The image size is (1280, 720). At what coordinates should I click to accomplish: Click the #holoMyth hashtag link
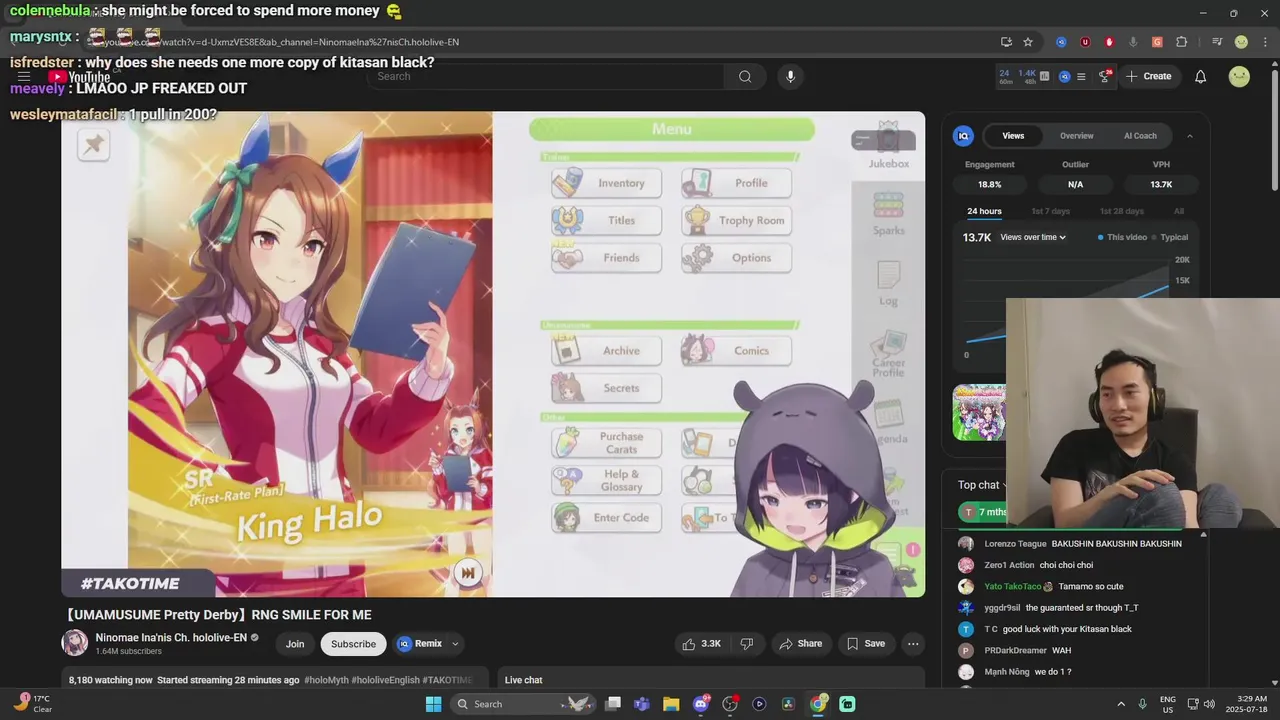[x=326, y=680]
